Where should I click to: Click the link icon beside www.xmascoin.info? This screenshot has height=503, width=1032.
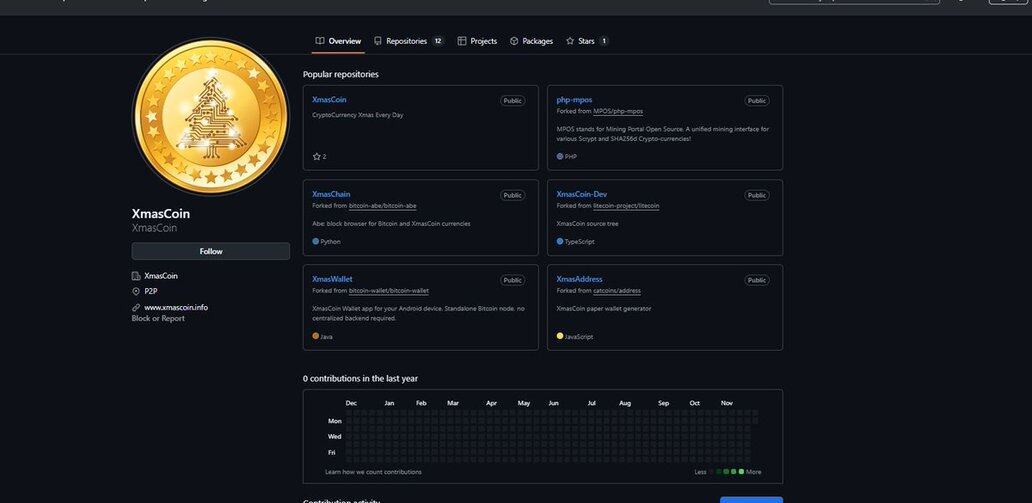point(136,307)
